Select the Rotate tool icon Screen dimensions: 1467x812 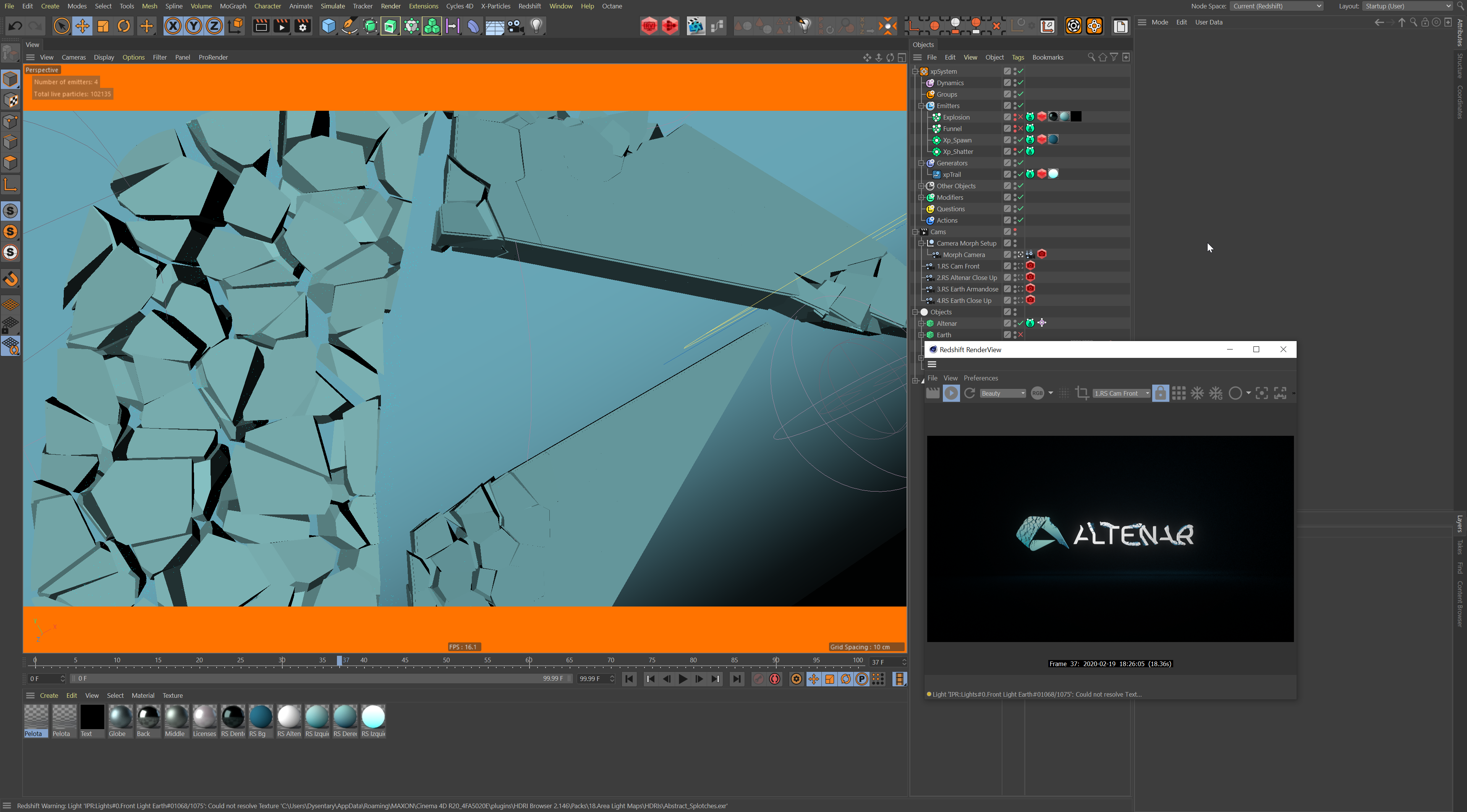tap(123, 26)
